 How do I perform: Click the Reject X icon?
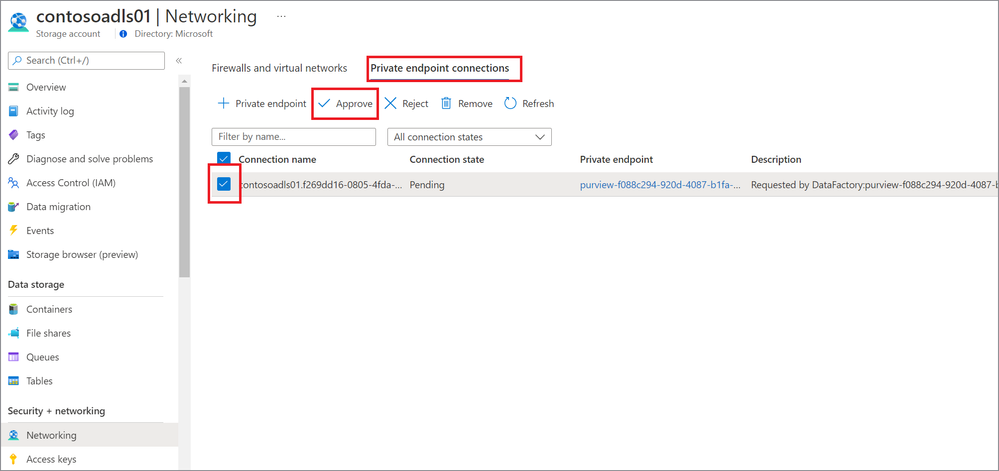click(391, 103)
